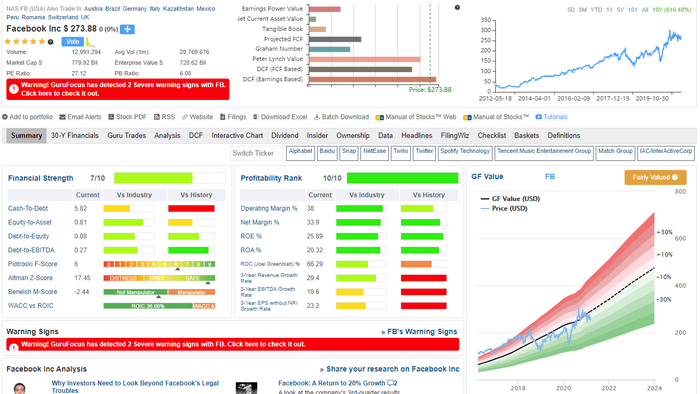Click the author thumbnail beside Legal Troubles article

pos(19,388)
